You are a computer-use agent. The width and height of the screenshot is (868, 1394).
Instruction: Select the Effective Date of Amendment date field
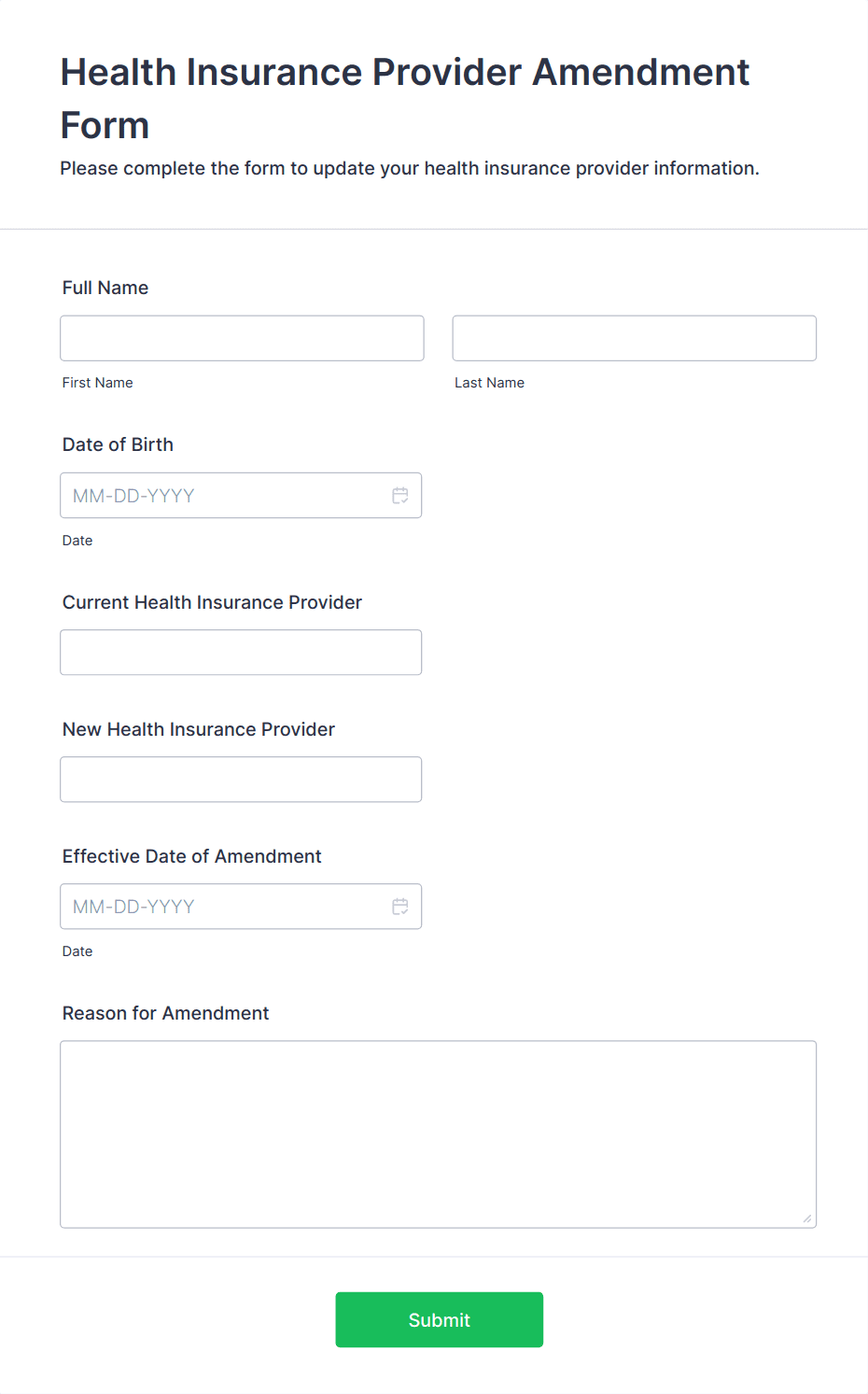point(224,907)
